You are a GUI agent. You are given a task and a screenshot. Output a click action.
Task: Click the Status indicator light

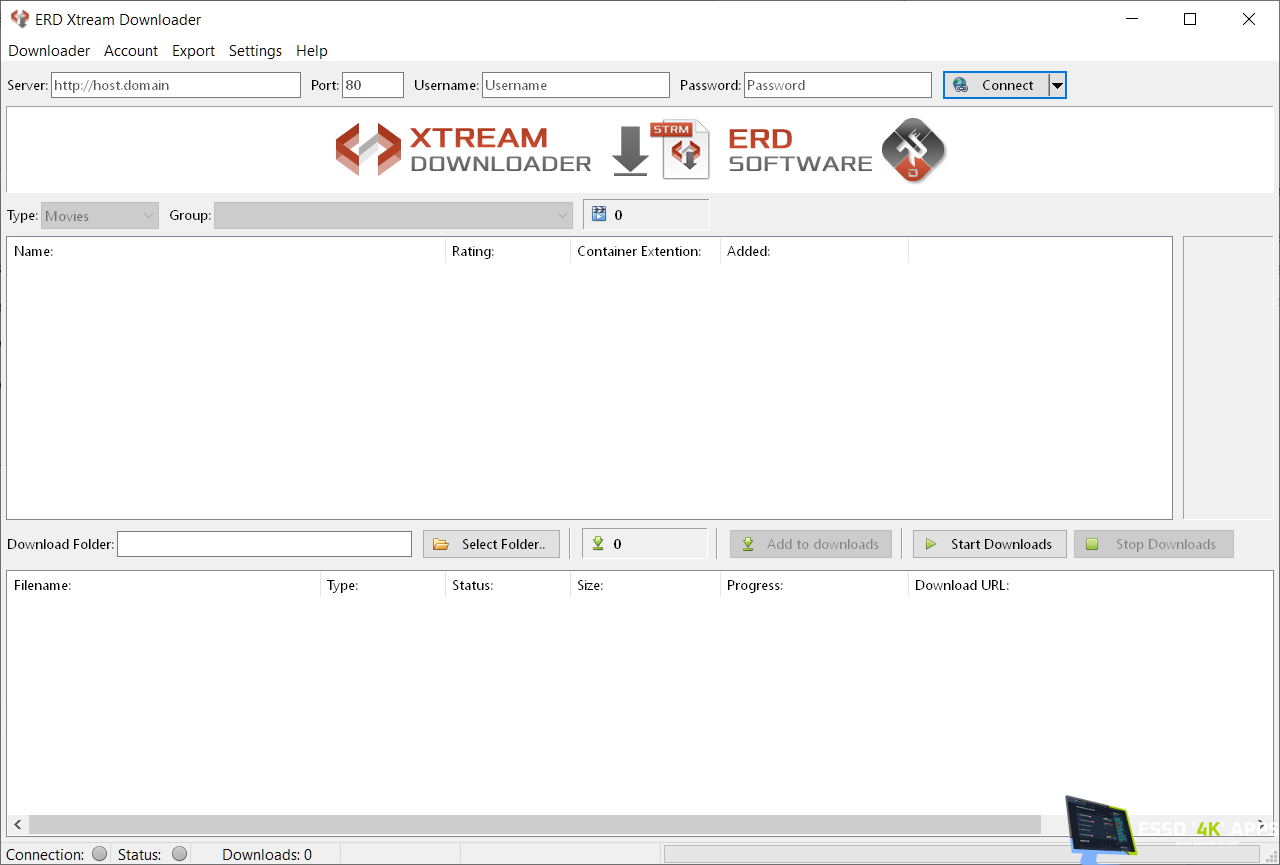[179, 853]
